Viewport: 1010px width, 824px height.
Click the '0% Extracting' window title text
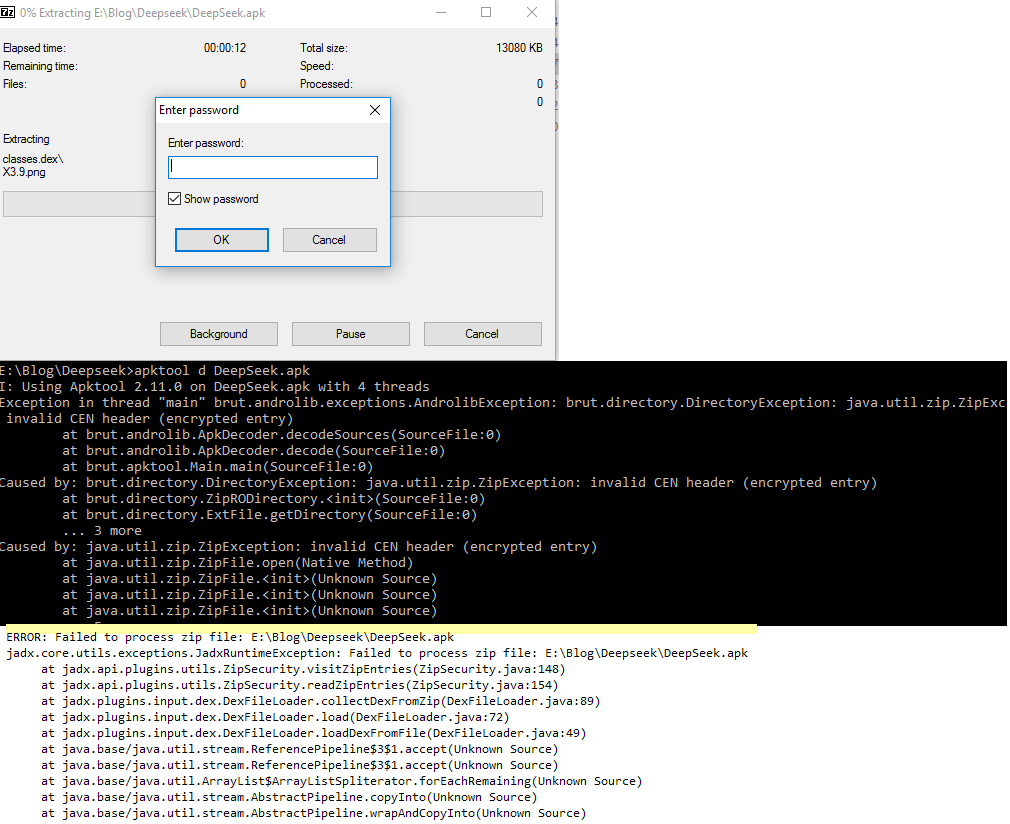pyautogui.click(x=142, y=13)
